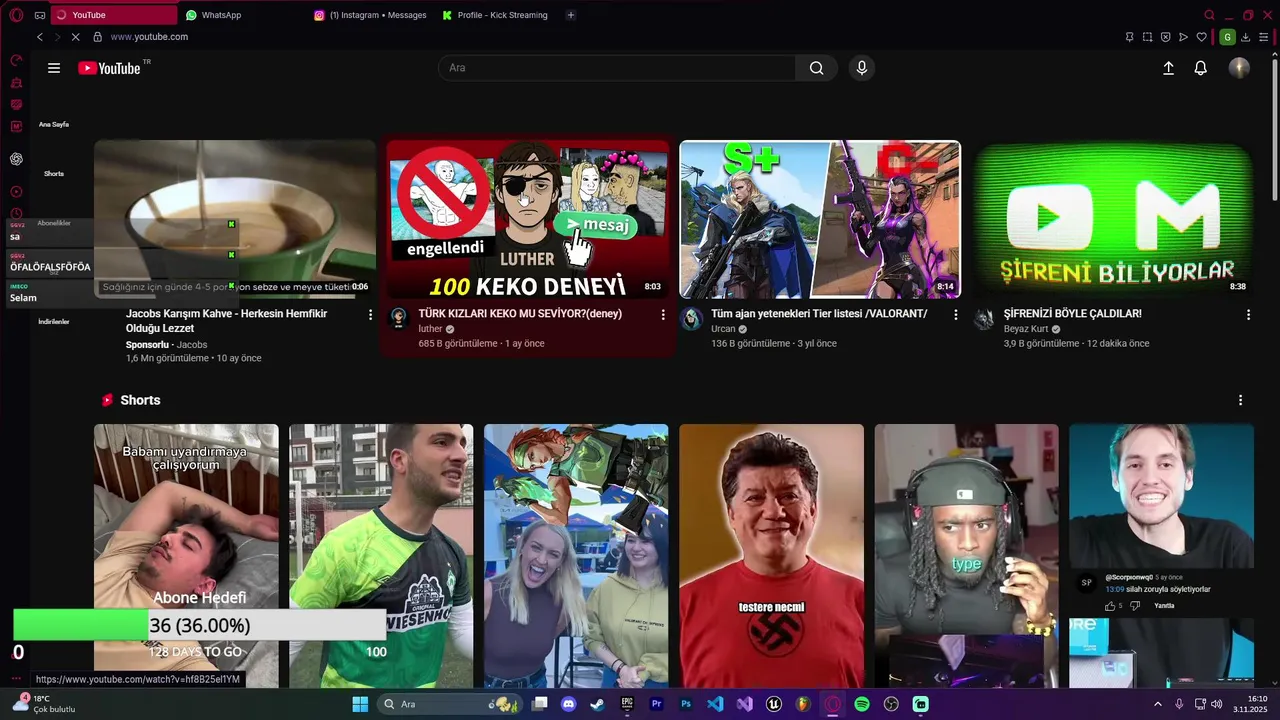Open ŞİFRENİZİ BÖYLE ÇALDILAR! video title

[1072, 314]
